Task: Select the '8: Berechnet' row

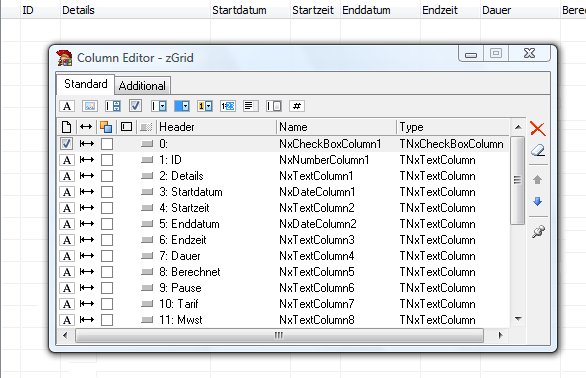Action: (283, 272)
